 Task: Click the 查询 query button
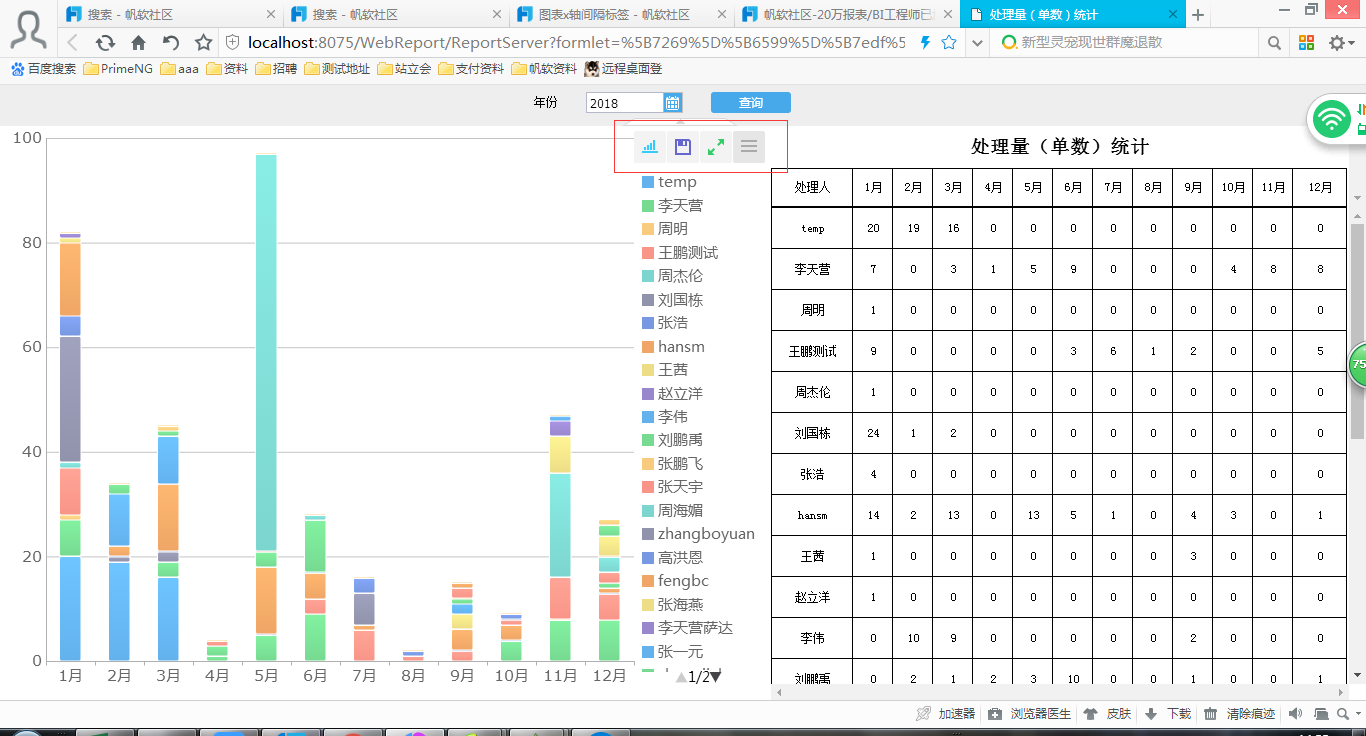[x=750, y=103]
